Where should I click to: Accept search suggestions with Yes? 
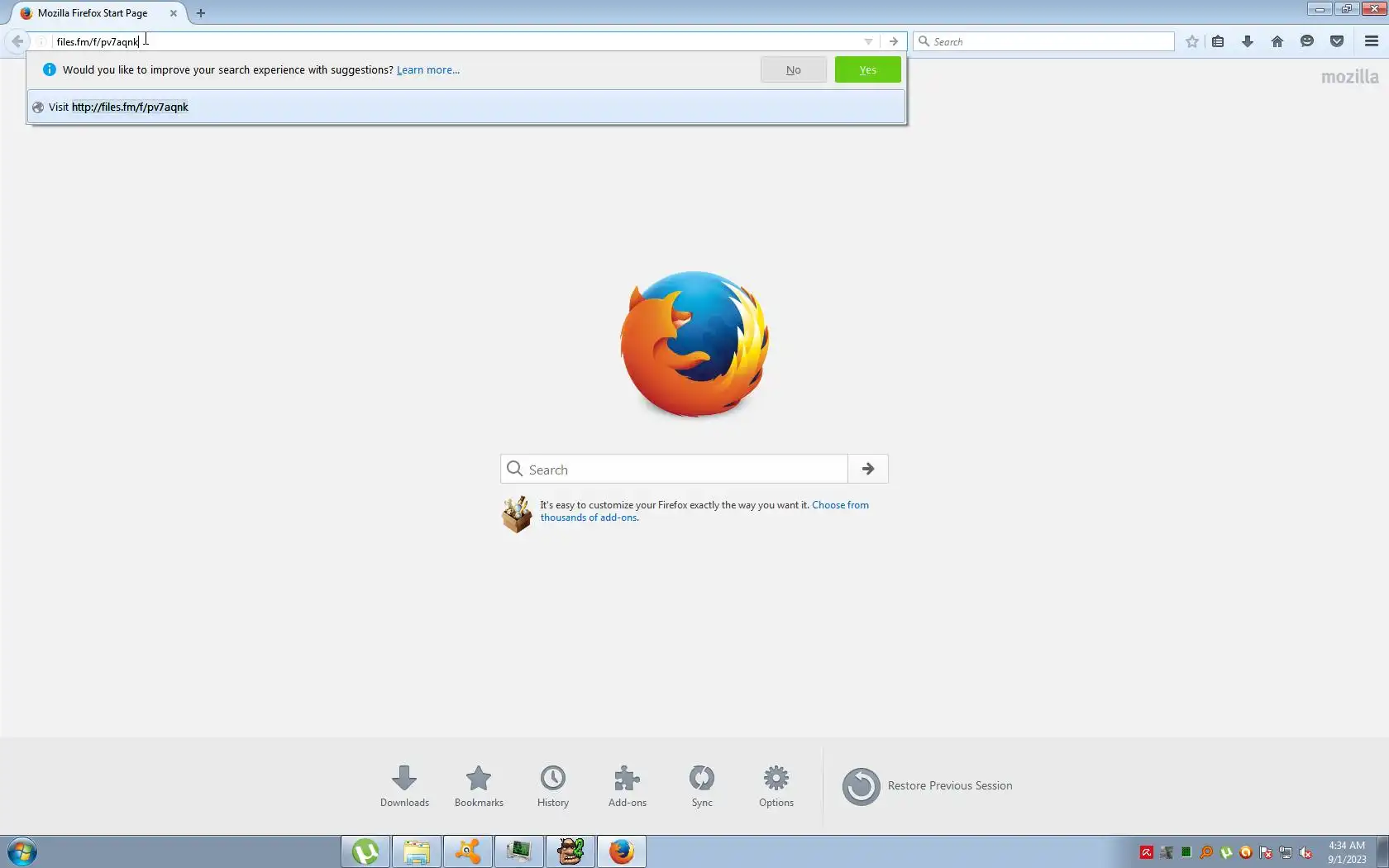pyautogui.click(x=868, y=70)
